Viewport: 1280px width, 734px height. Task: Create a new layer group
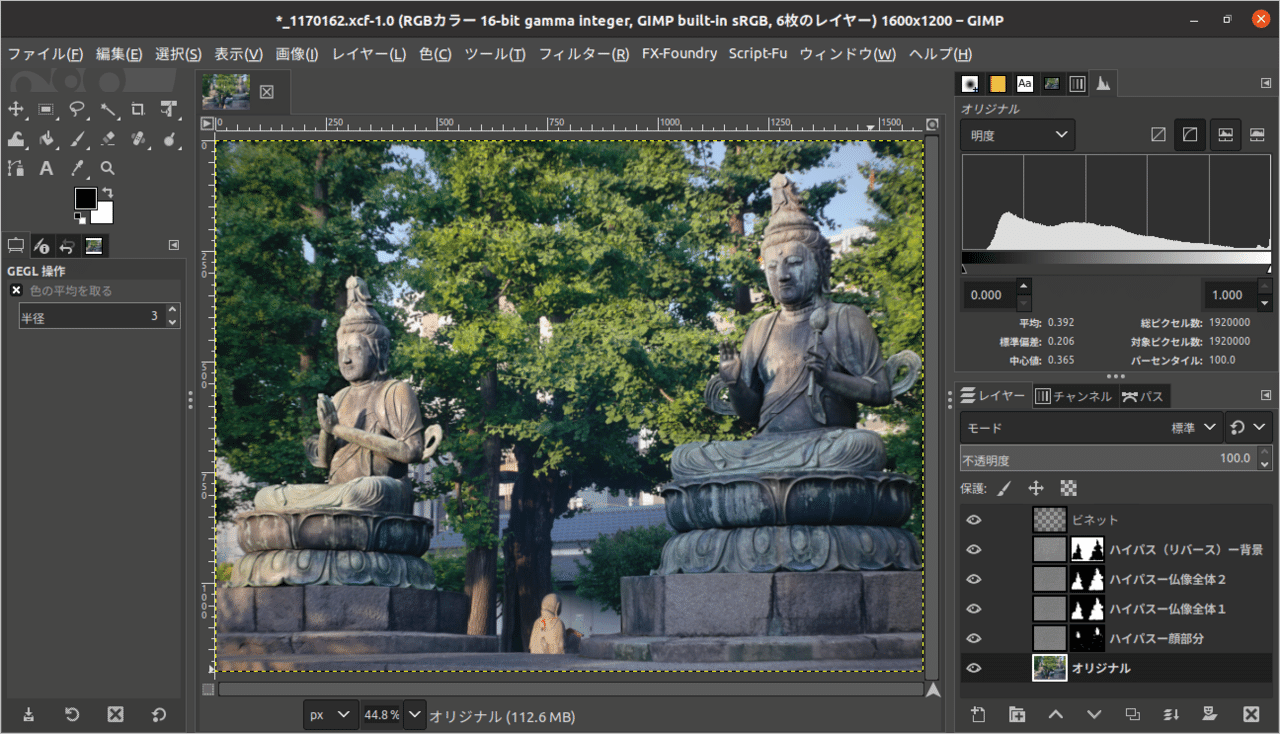(1017, 714)
